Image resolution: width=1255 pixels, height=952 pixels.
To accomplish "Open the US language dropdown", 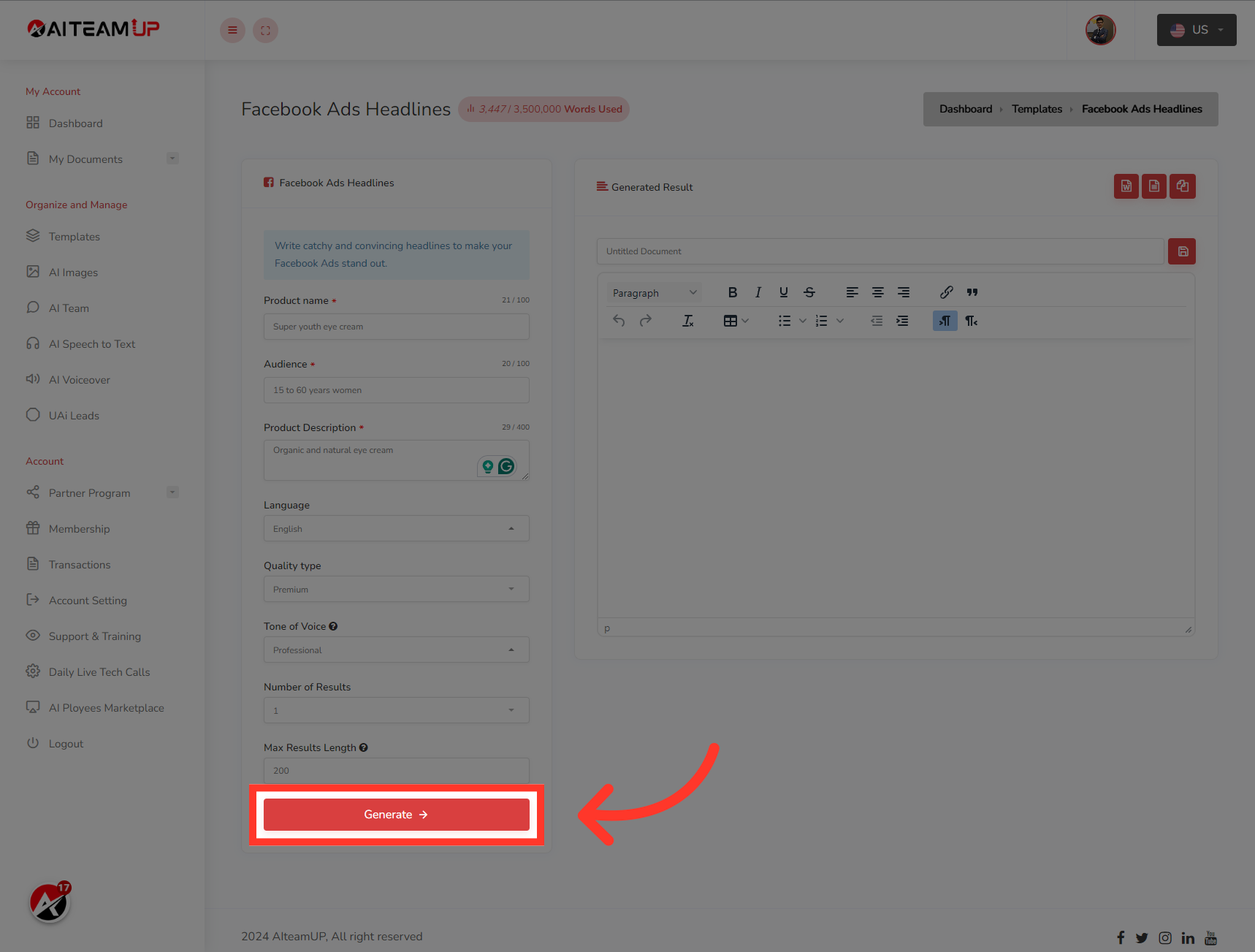I will pyautogui.click(x=1197, y=30).
